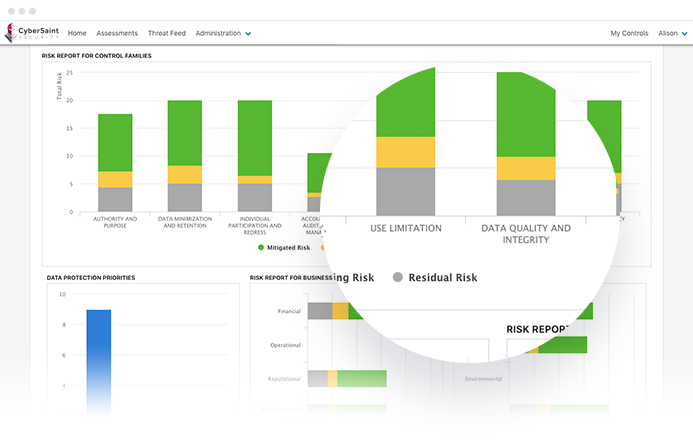Toggle the Mitigated Risk legend entry
The height and width of the screenshot is (448, 693).
click(x=284, y=247)
